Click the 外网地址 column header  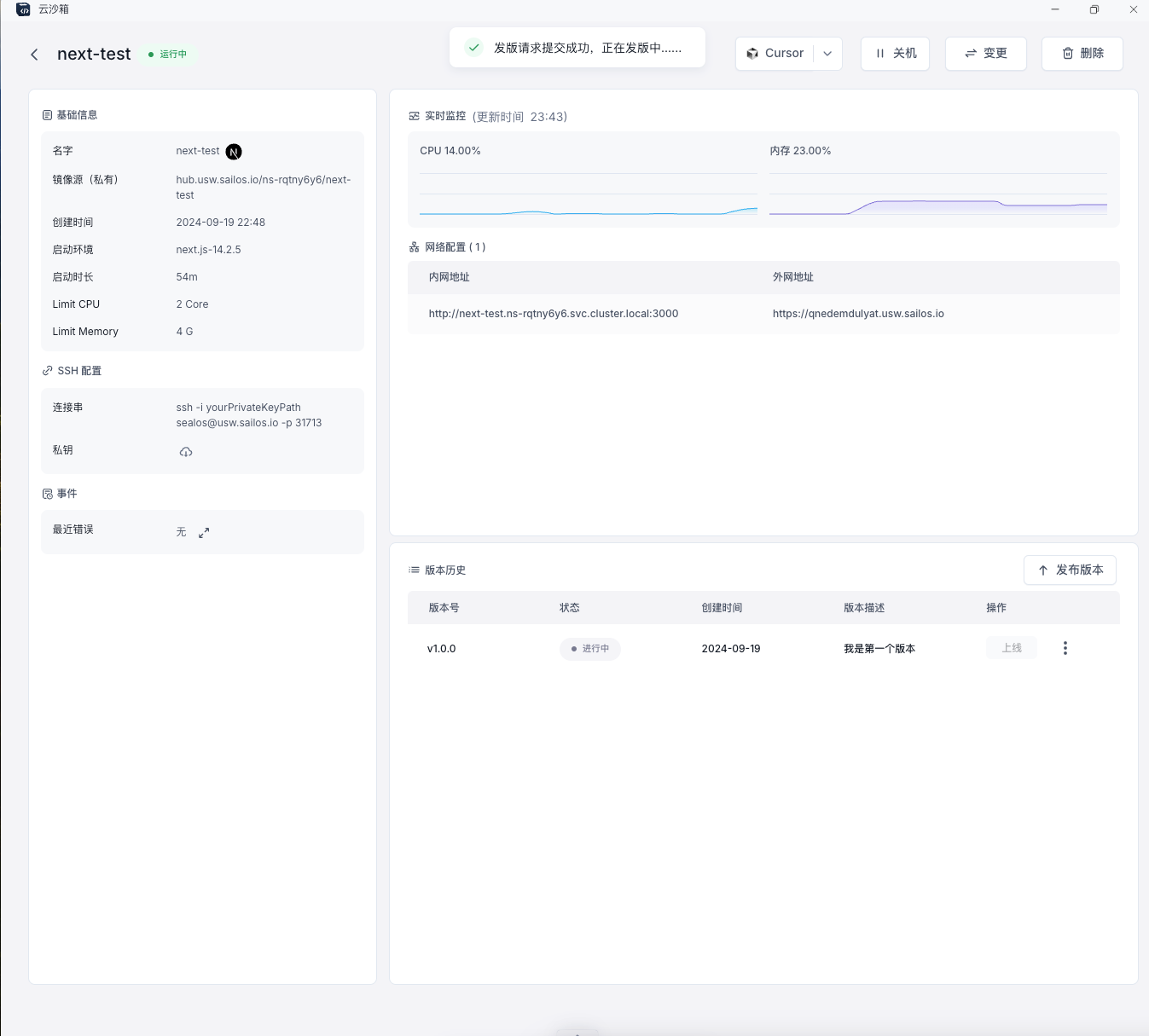[793, 277]
